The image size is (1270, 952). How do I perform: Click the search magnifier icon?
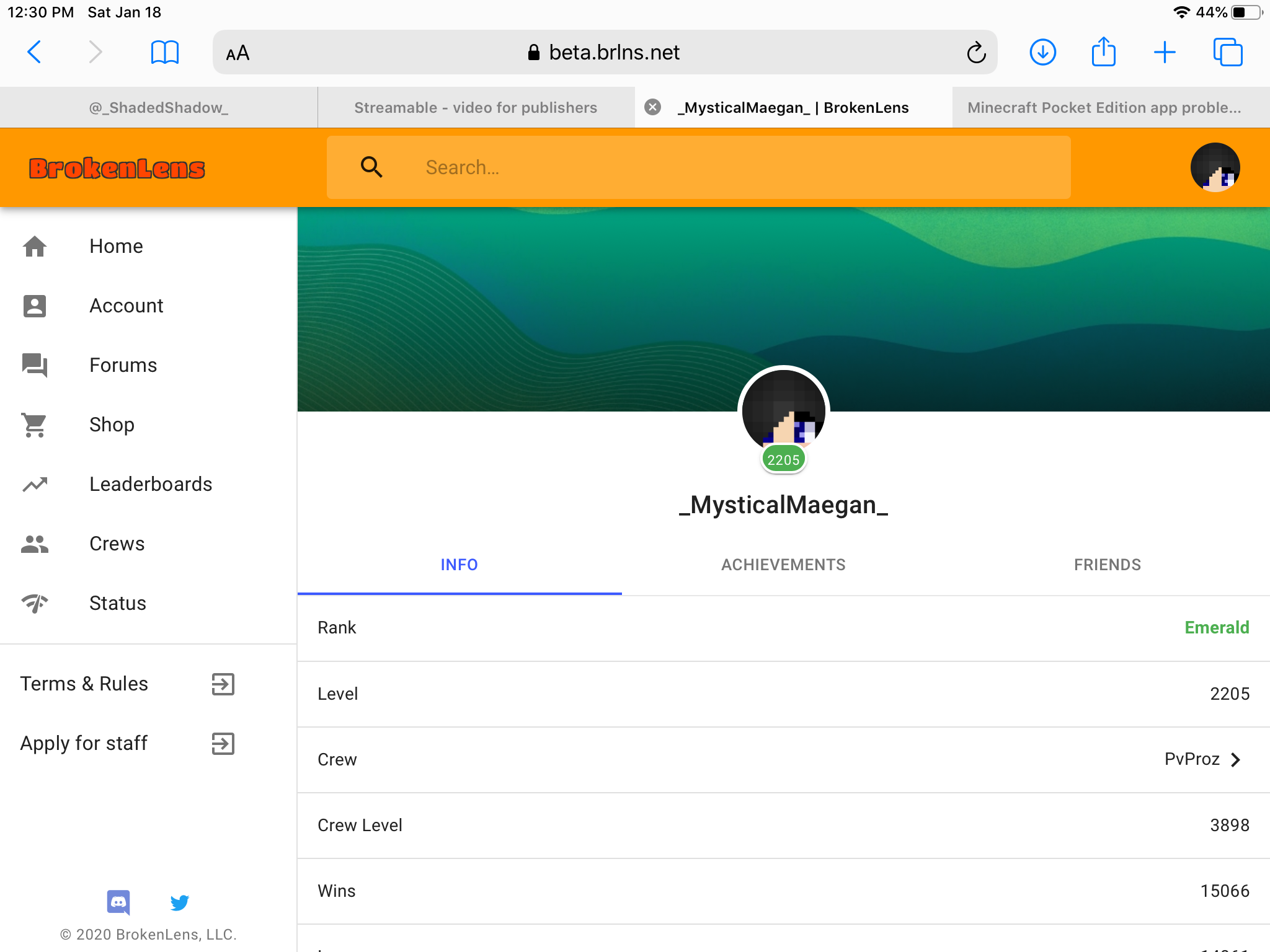371,167
